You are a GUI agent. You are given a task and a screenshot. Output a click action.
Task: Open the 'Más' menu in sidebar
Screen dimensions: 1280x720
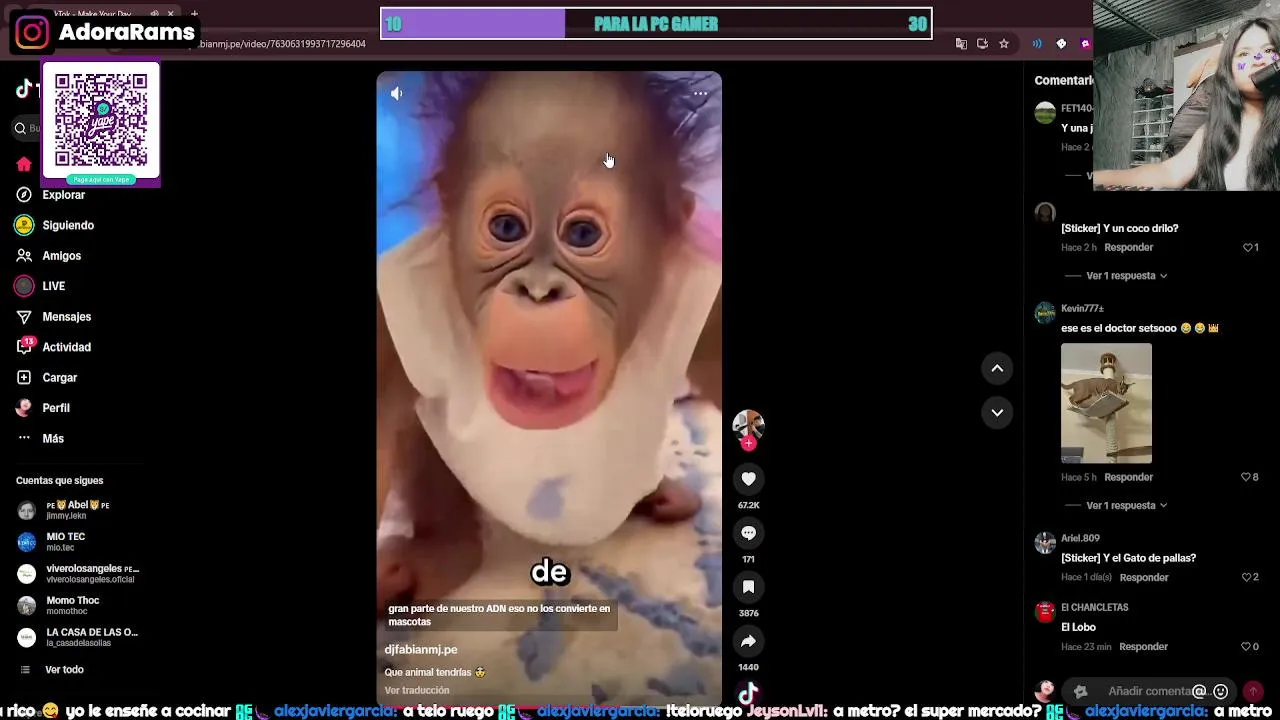click(x=53, y=439)
